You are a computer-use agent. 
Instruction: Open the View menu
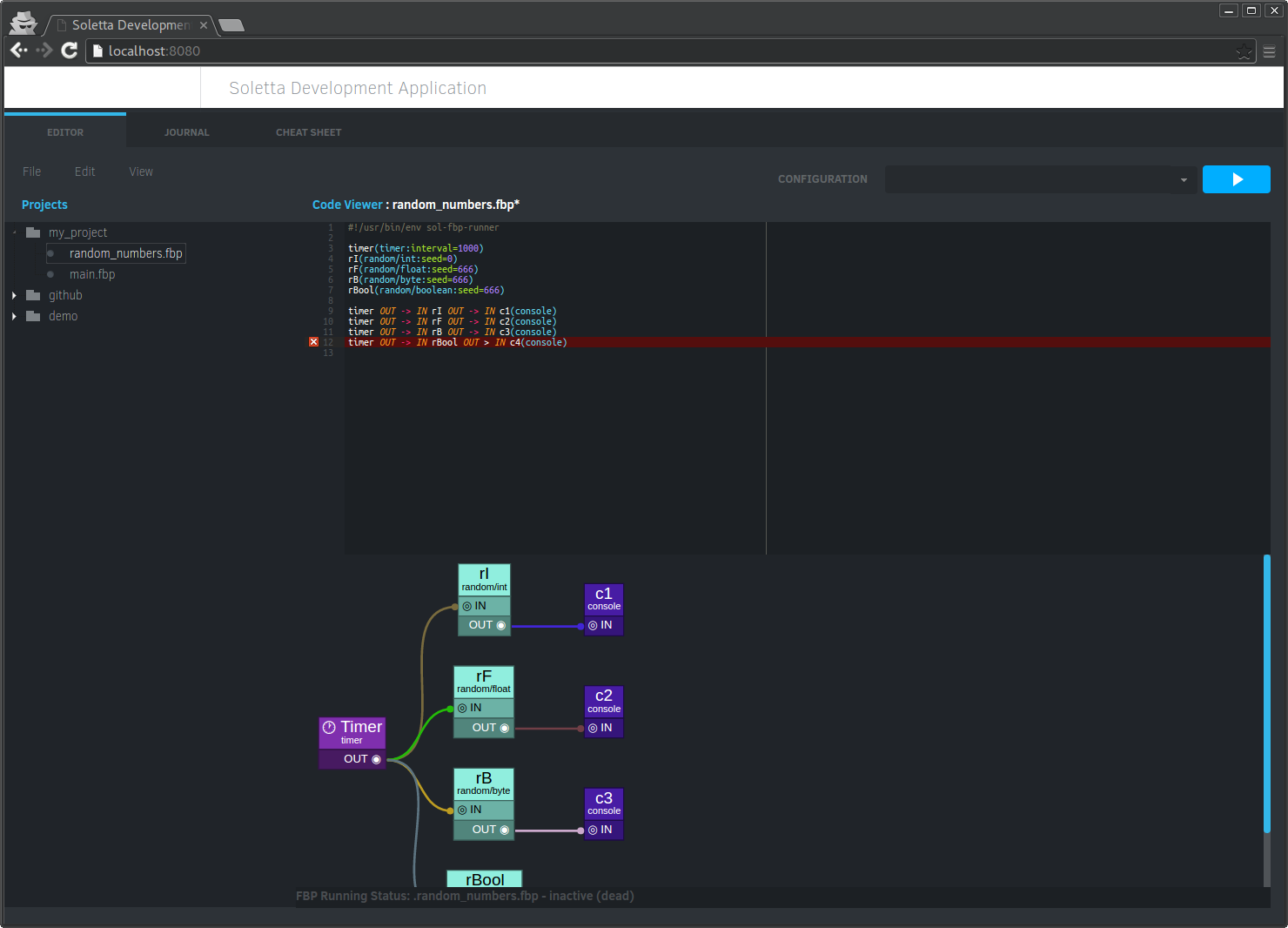(141, 171)
